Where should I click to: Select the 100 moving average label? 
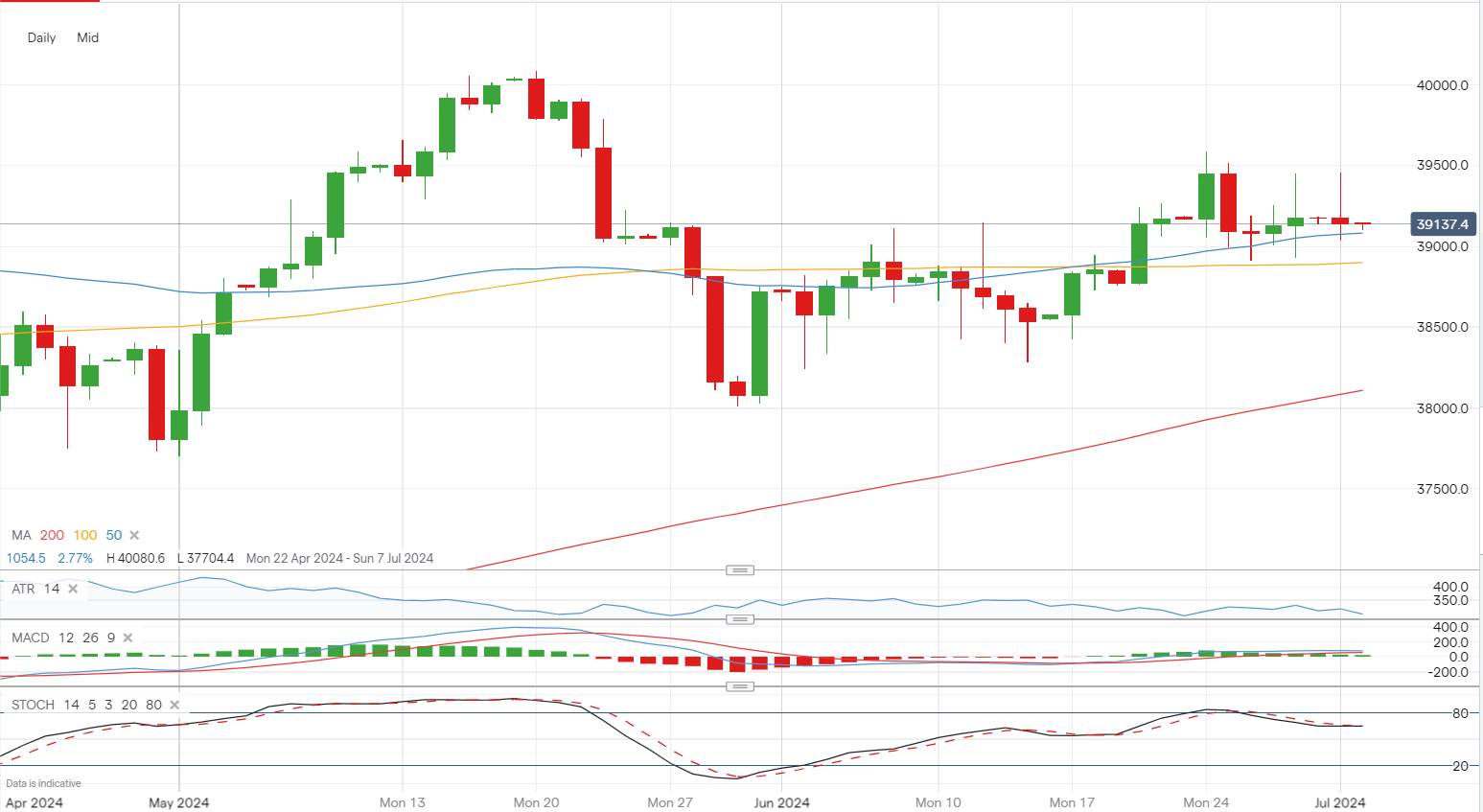pyautogui.click(x=85, y=535)
